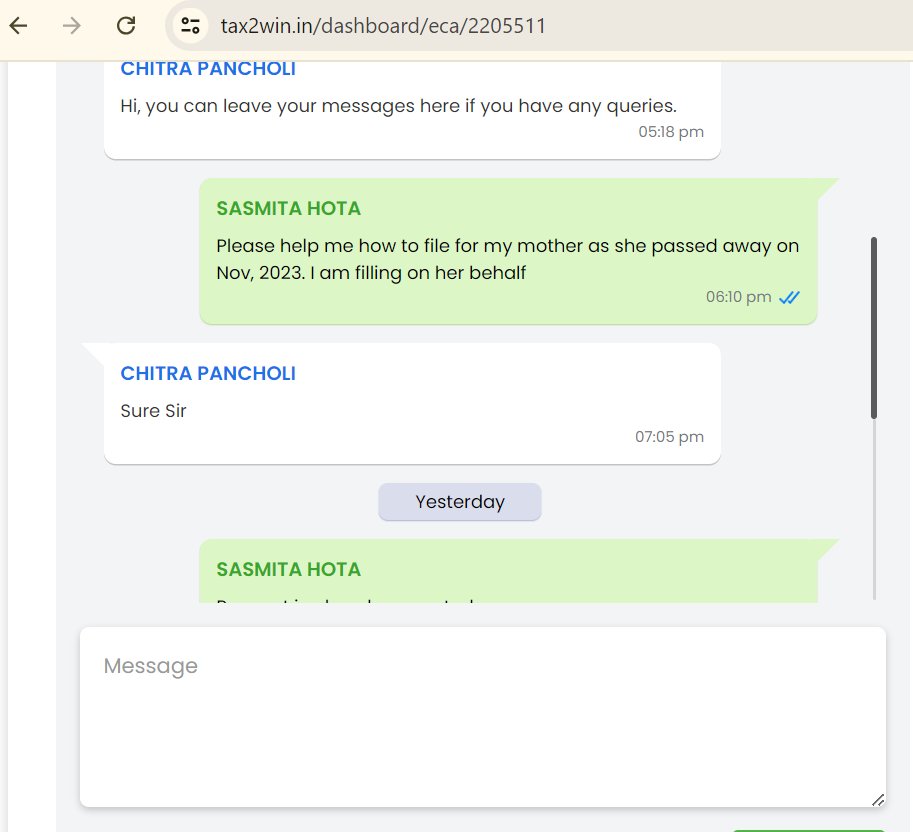This screenshot has height=832, width=913.
Task: Go back to the previous page
Action: coord(19,26)
